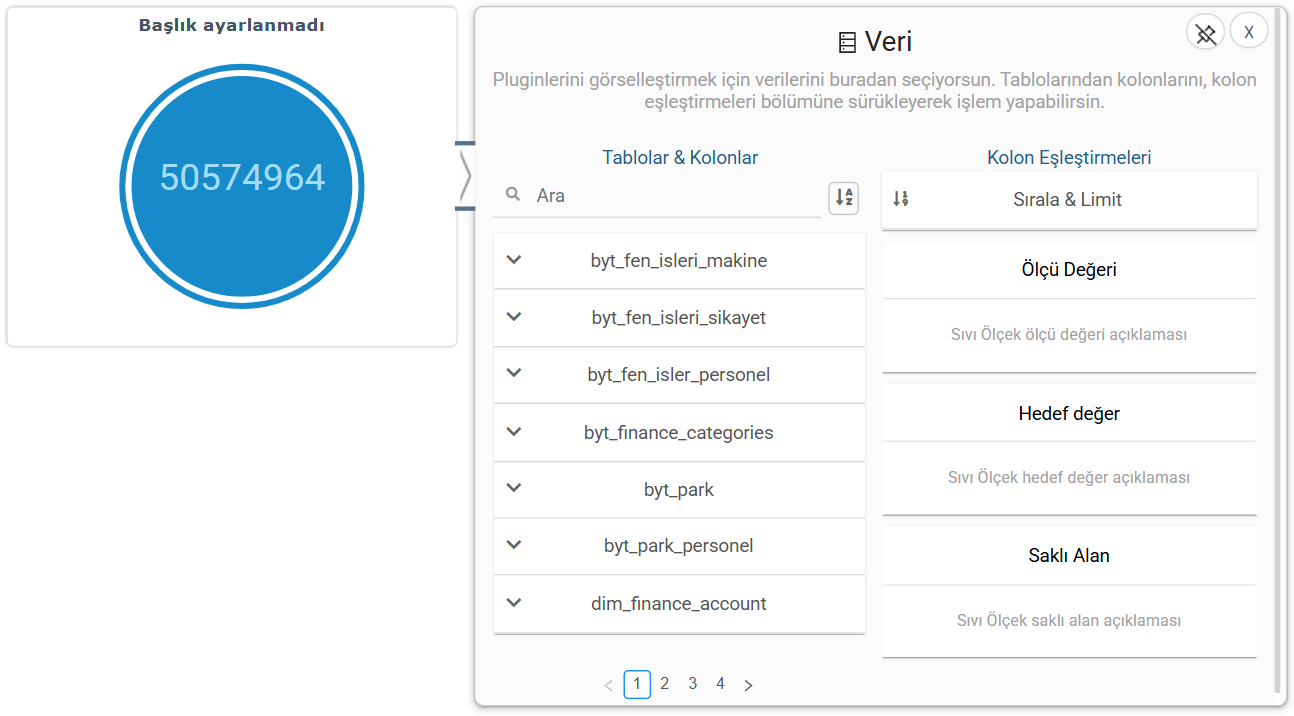Screen dimensions: 1294x716
Task: Click the unpin panel icon
Action: click(x=1205, y=33)
